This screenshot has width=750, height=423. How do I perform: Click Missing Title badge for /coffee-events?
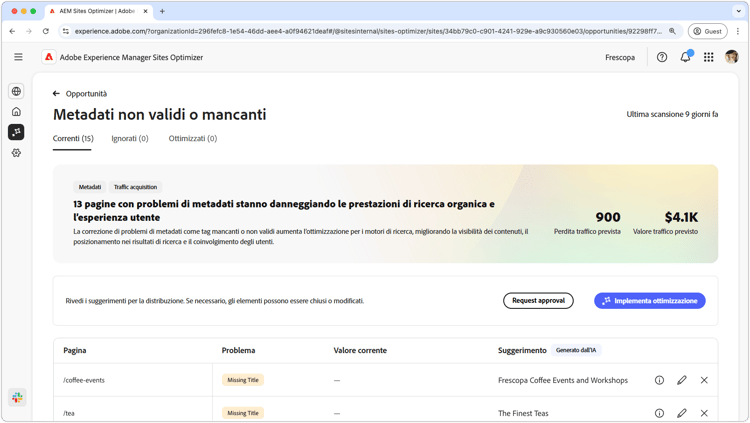coord(243,380)
